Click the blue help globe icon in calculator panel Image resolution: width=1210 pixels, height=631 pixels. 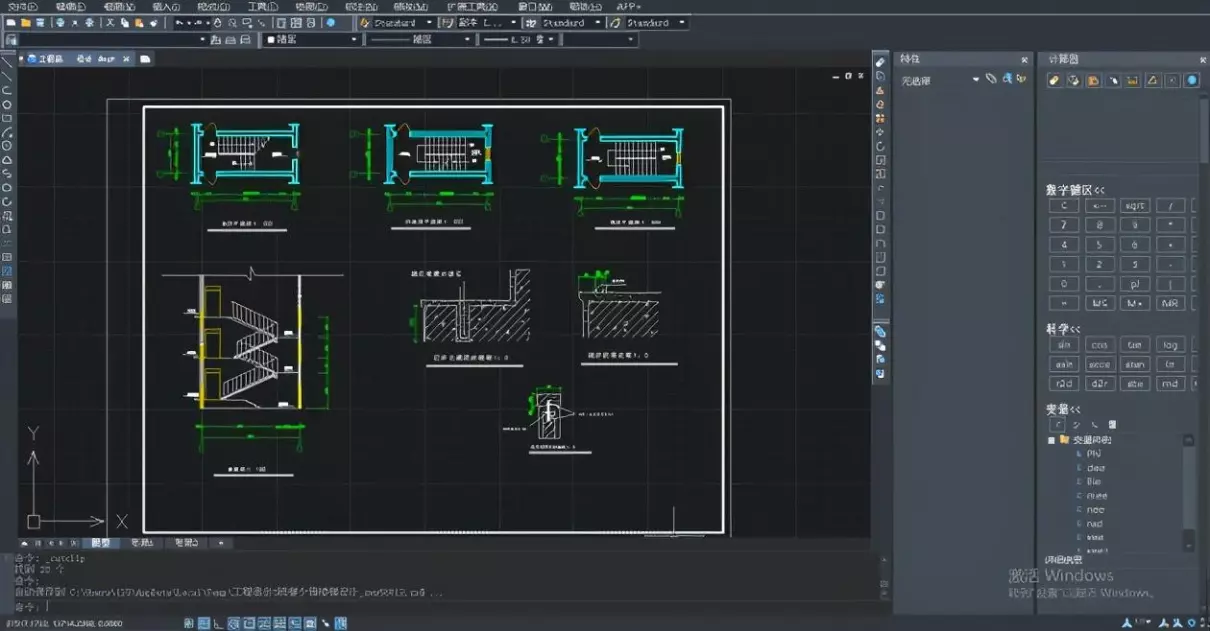[x=1192, y=80]
